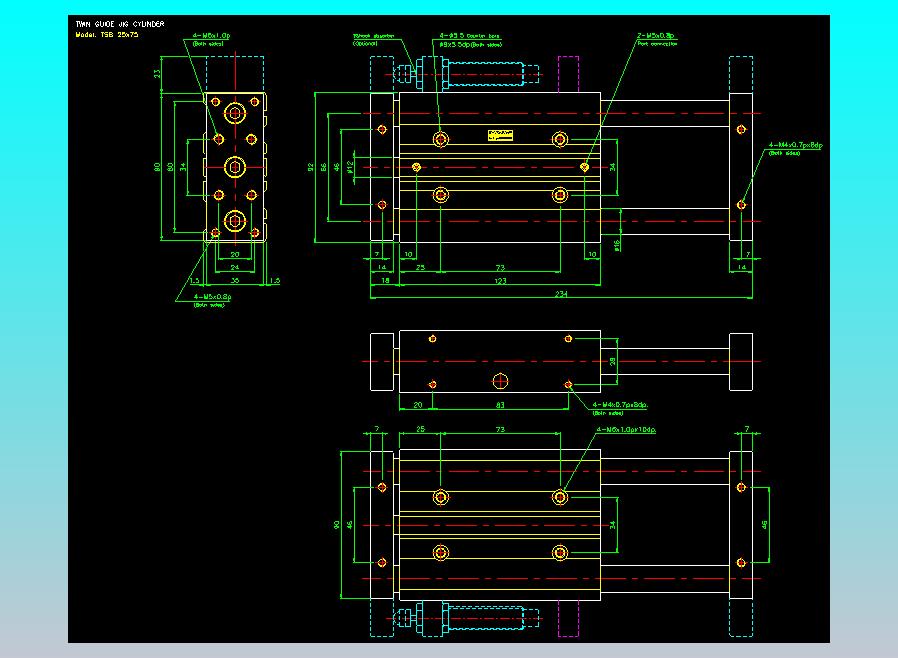Viewport: 898px width, 658px height.
Task: Click the top large bore circle in end view
Action: (x=235, y=113)
